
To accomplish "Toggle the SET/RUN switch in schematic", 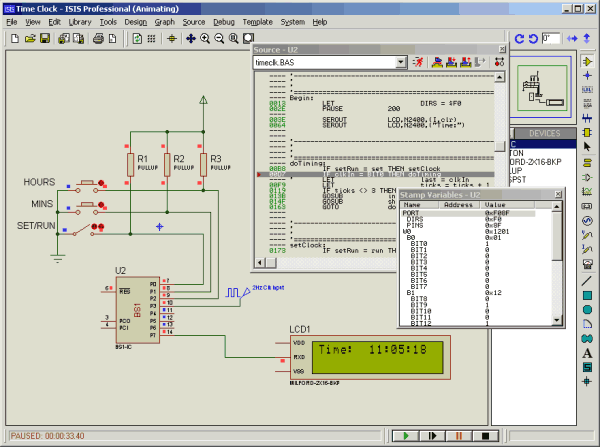I will coord(92,228).
